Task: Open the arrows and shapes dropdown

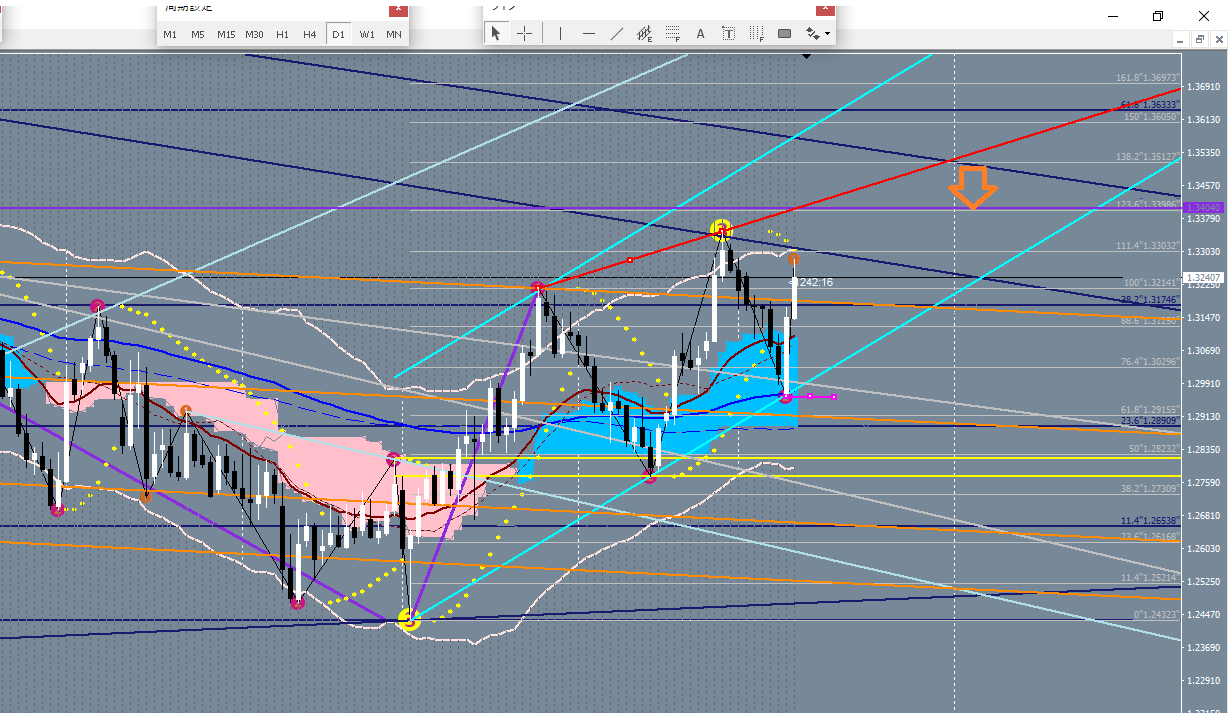Action: point(818,33)
